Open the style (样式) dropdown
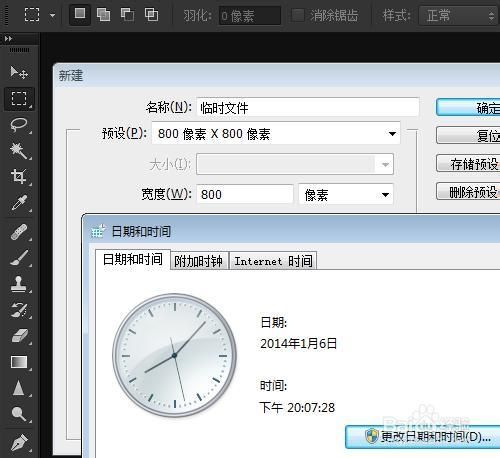 (x=458, y=16)
